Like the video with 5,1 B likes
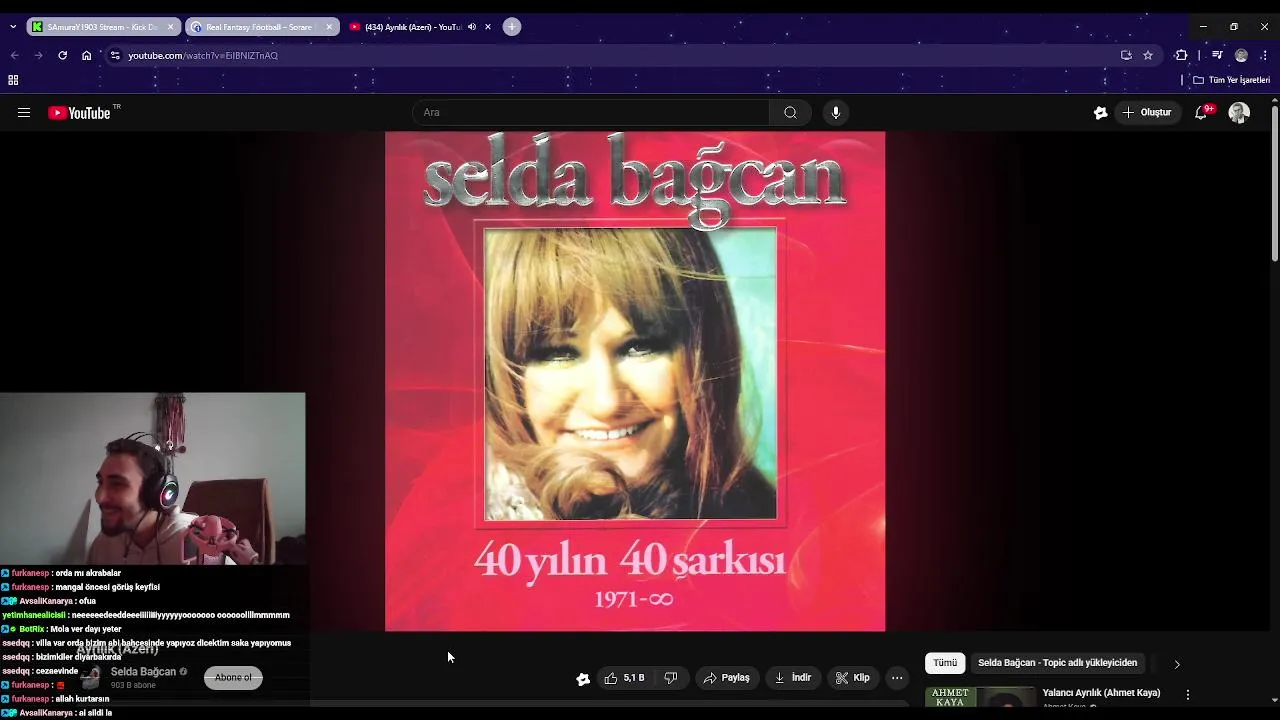 click(625, 678)
